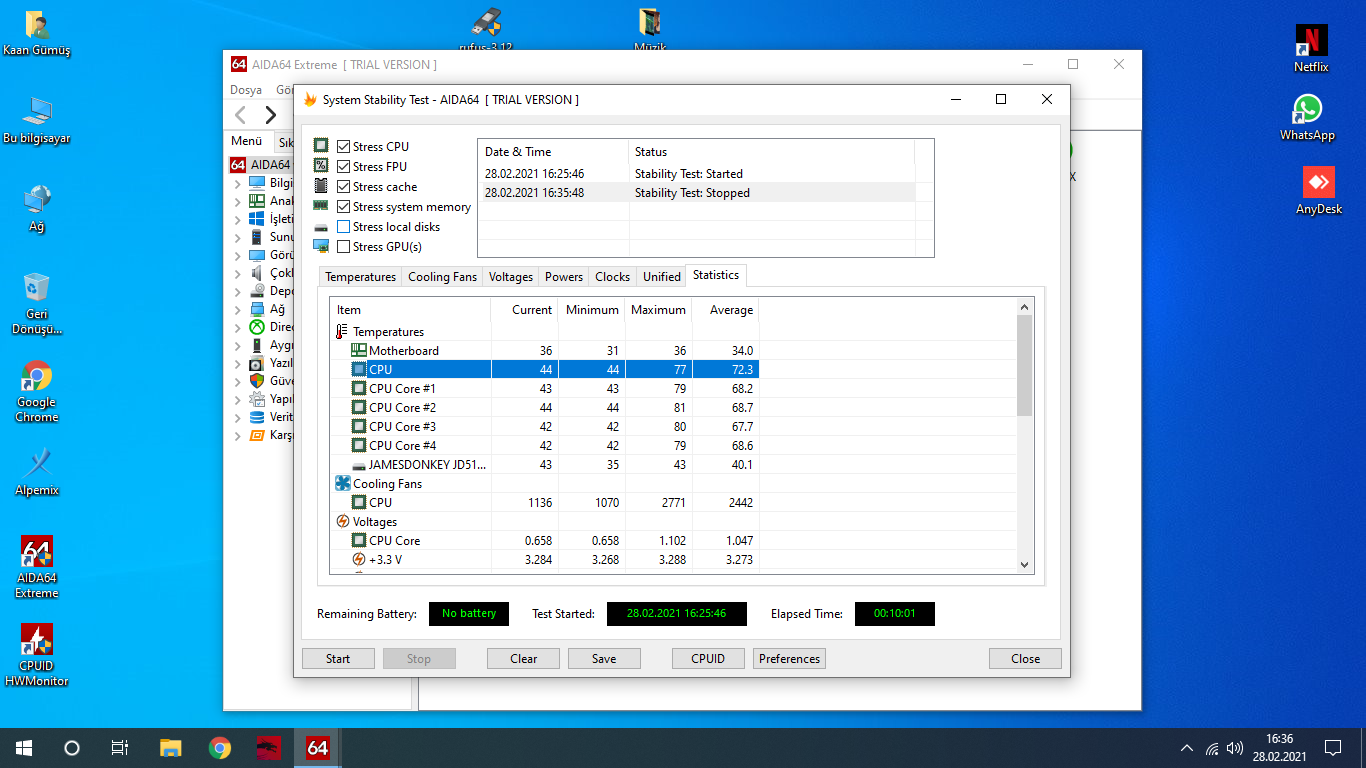1366x768 pixels.
Task: Select the Motherboard temperature row
Action: pyautogui.click(x=545, y=351)
